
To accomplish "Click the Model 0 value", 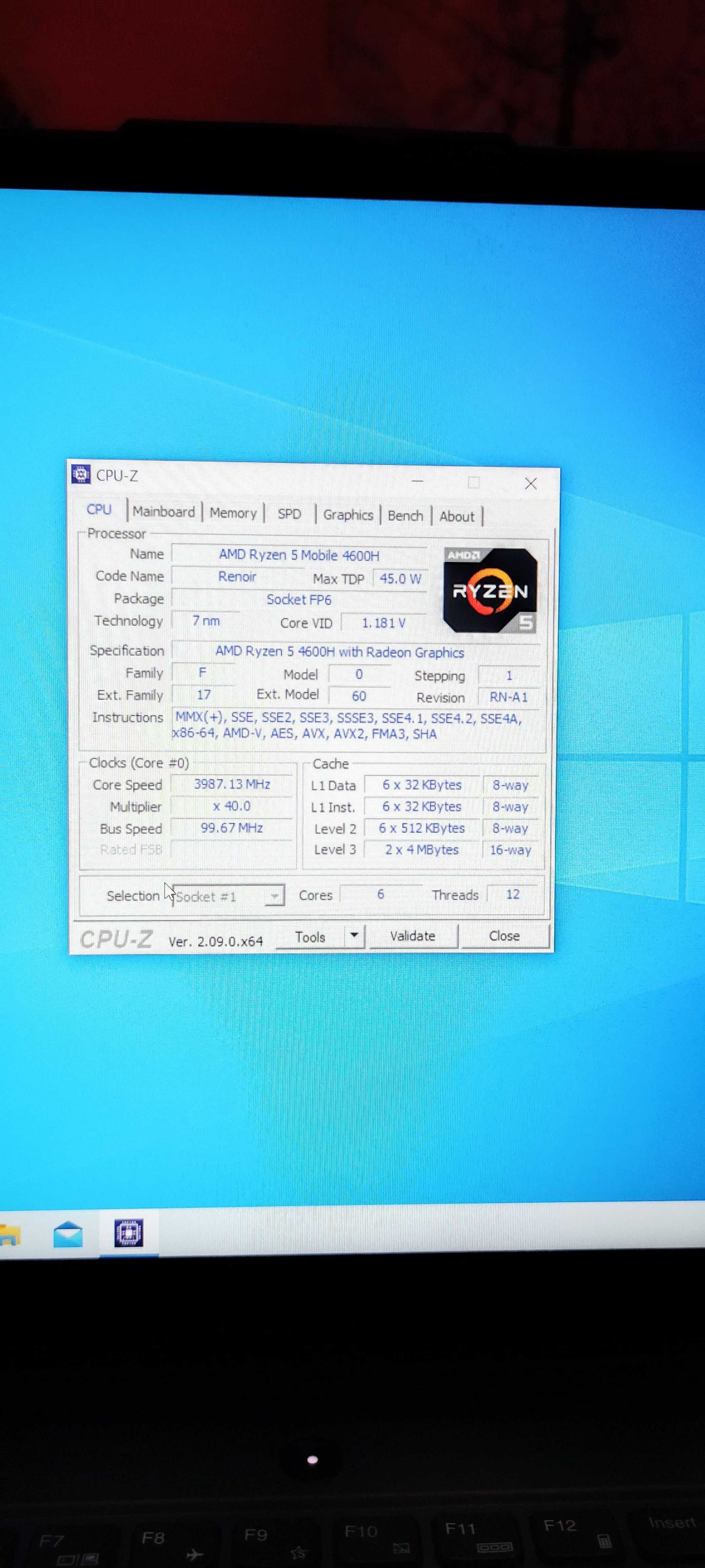I will 359,674.
